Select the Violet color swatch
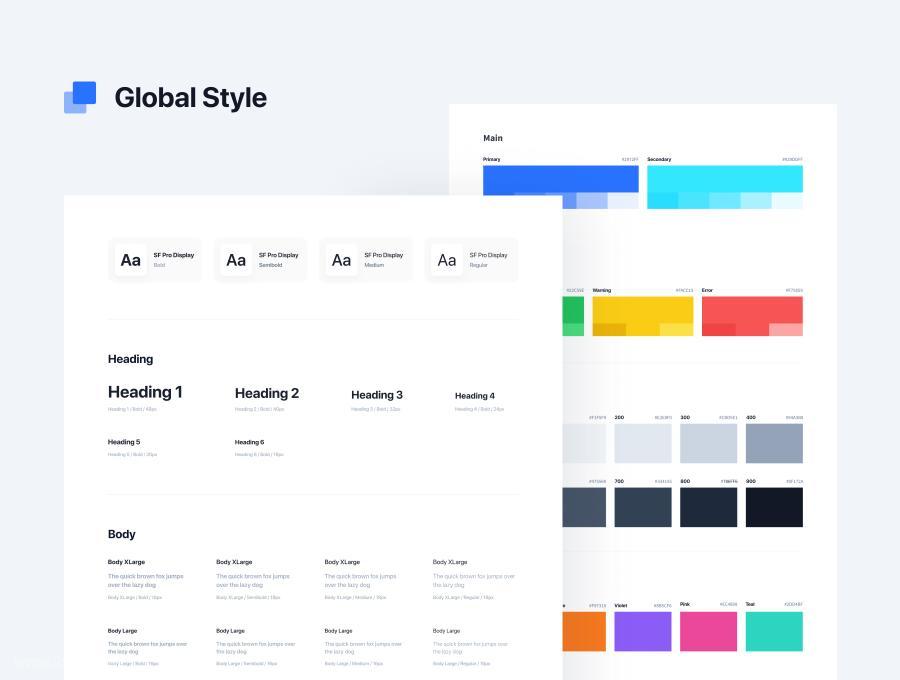 [x=643, y=631]
